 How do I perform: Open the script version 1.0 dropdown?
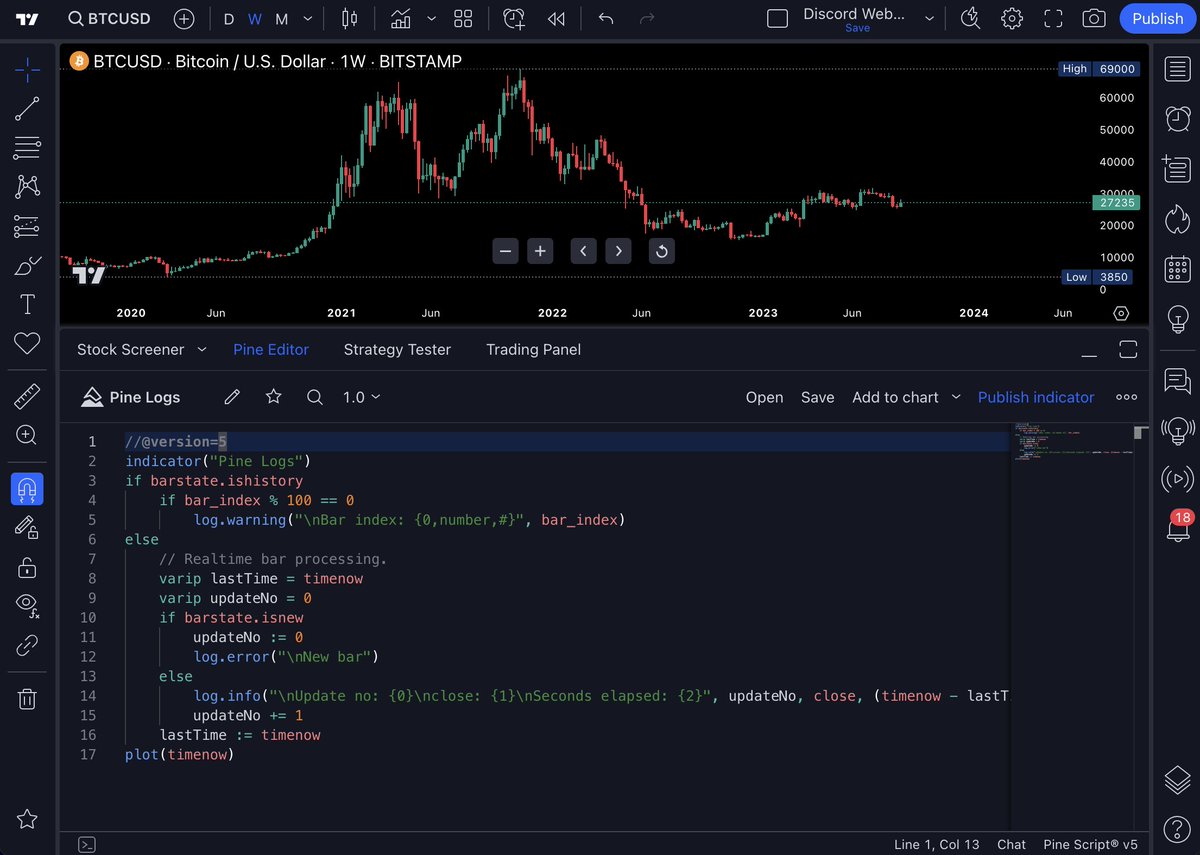361,397
